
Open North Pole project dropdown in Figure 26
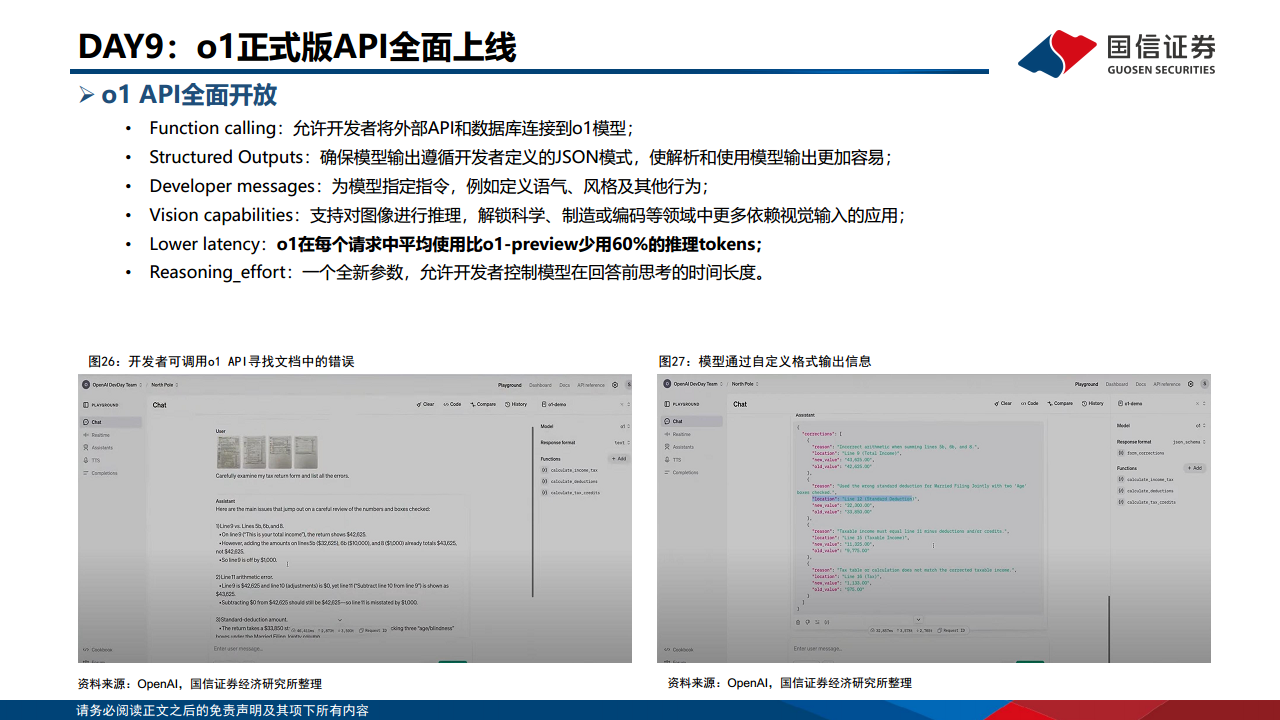[164, 385]
